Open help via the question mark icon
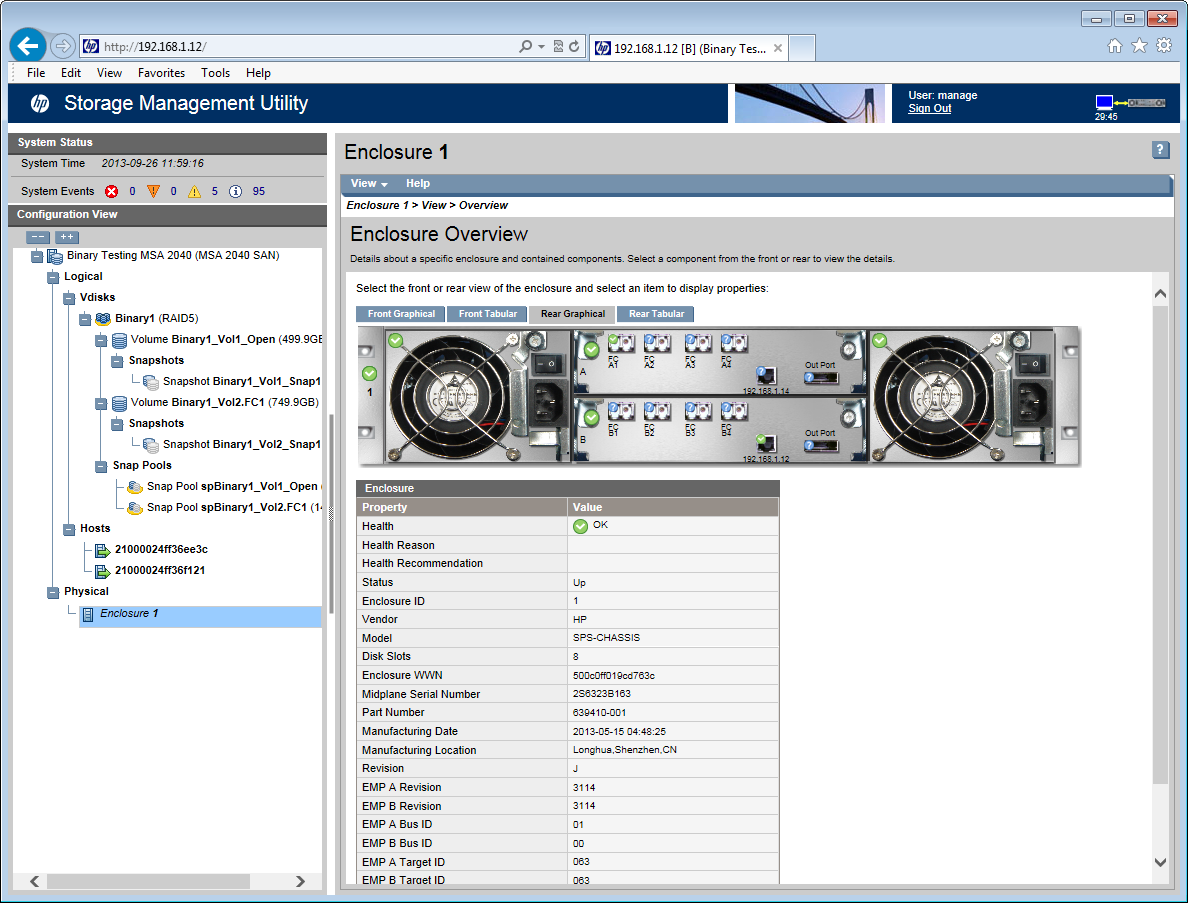Image resolution: width=1188 pixels, height=903 pixels. [1160, 149]
